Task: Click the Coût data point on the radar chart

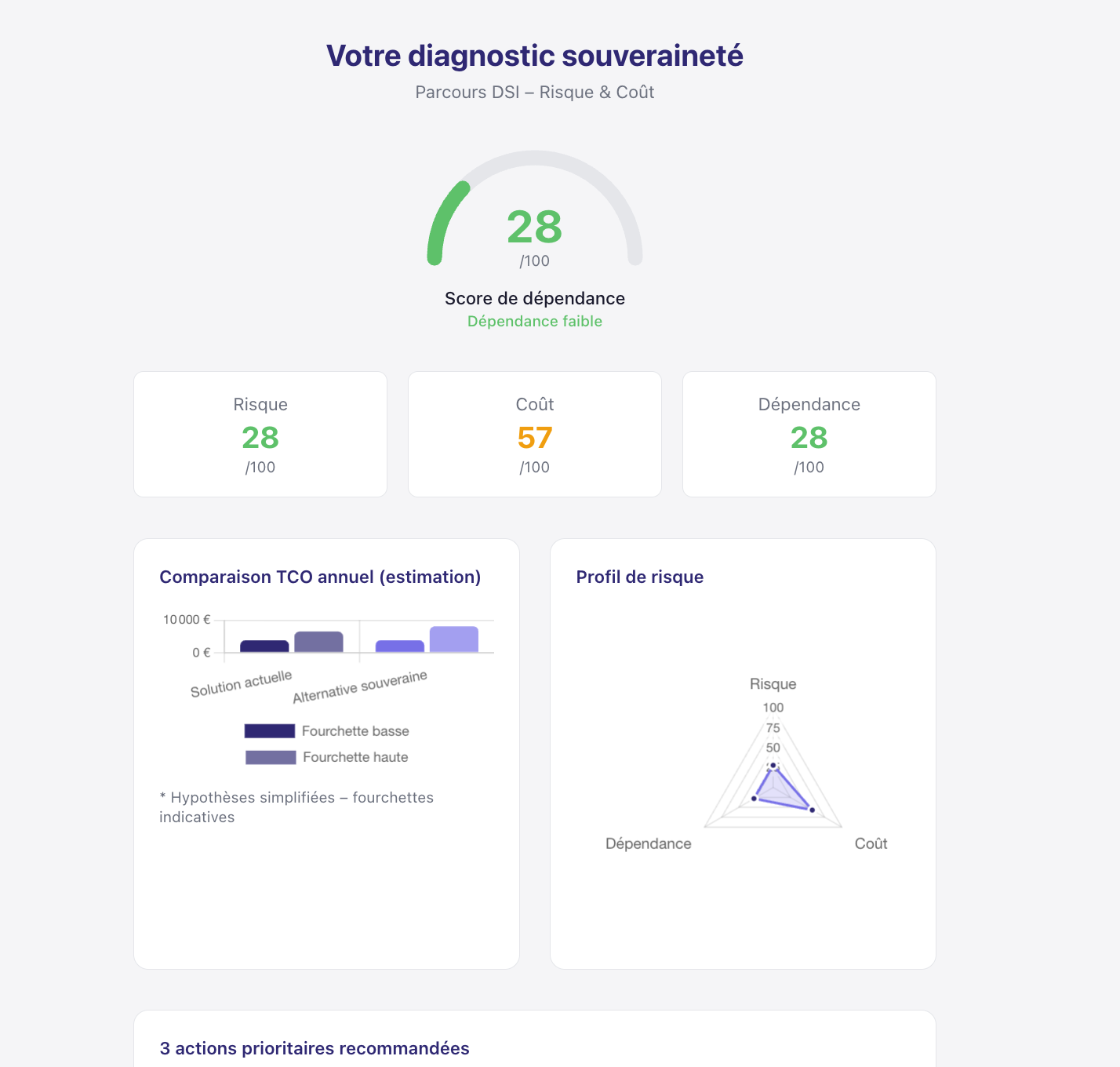Action: [x=812, y=810]
